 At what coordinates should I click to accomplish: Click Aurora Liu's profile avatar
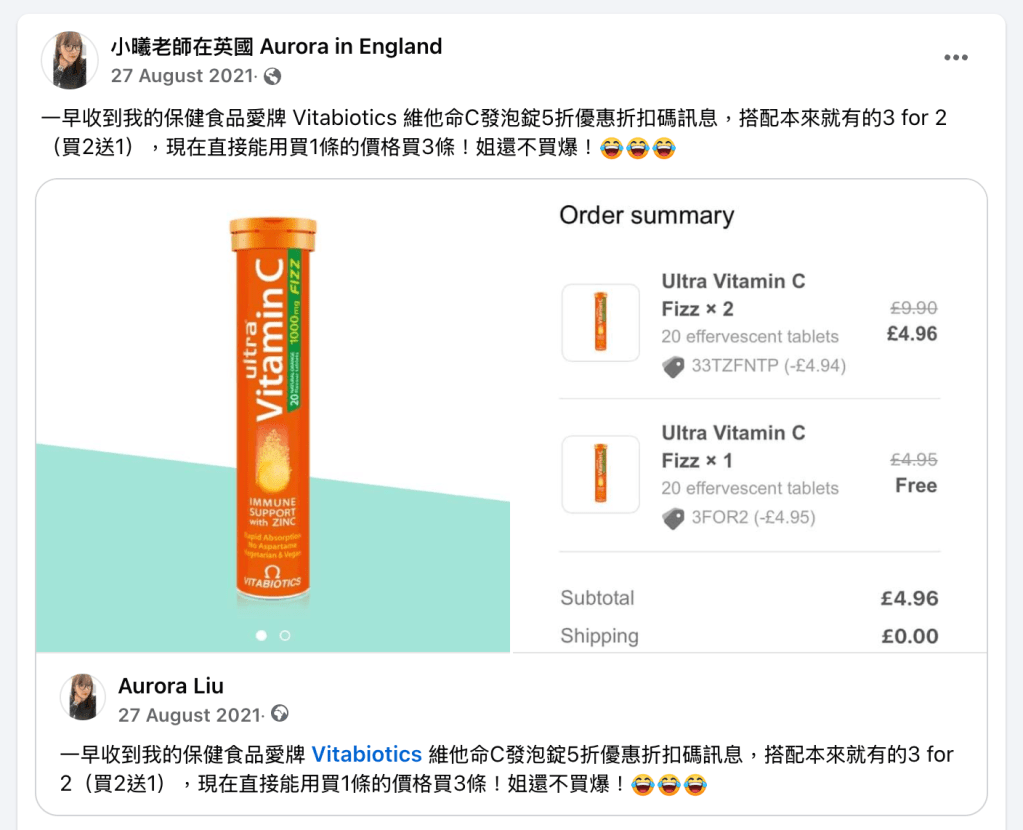[83, 697]
